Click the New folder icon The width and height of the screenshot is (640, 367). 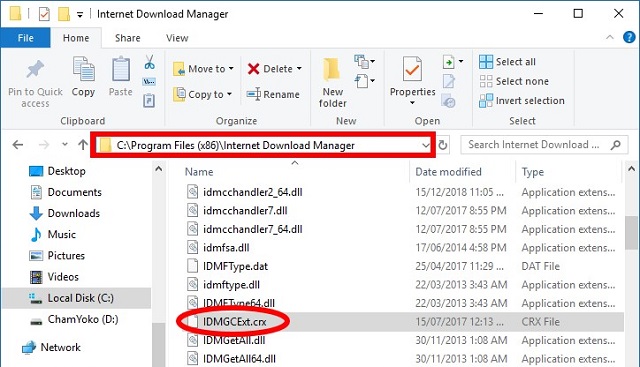coord(331,69)
